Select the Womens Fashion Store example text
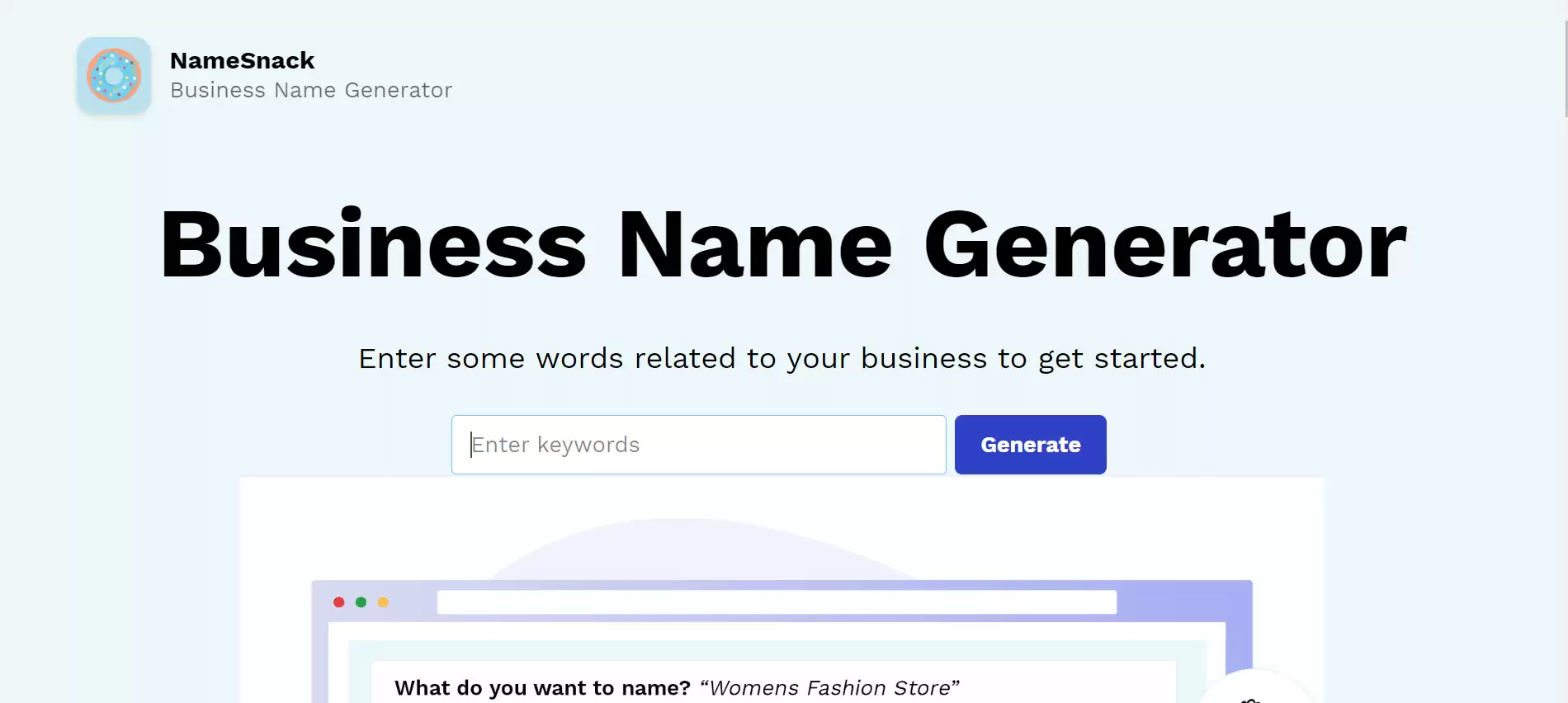Screen dimensions: 1568x703 click(829, 686)
